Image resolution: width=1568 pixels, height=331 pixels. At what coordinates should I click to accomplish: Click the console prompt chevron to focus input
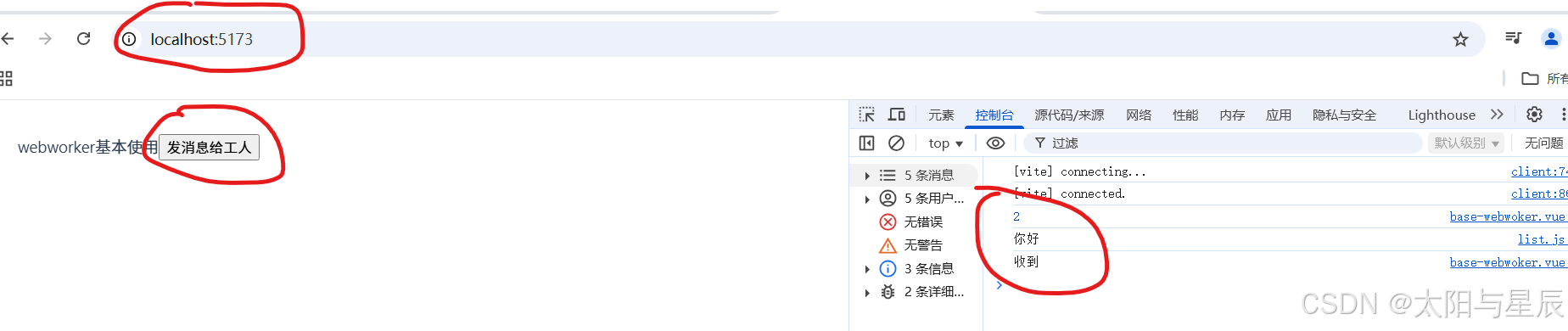tap(1000, 285)
